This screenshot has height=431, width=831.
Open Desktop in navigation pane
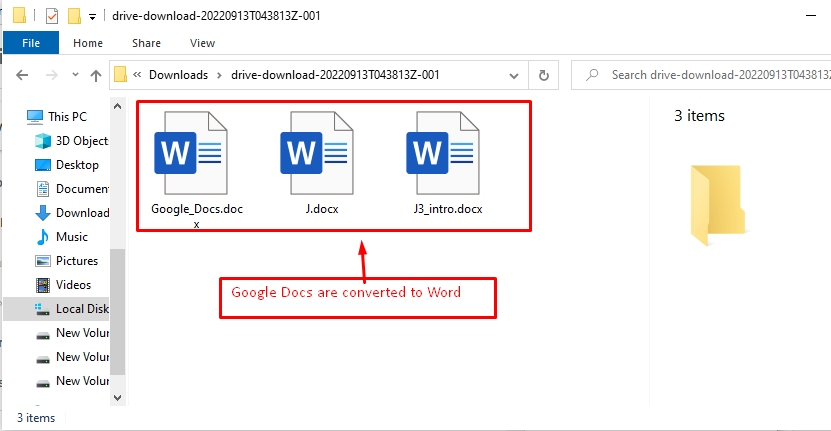click(x=66, y=165)
